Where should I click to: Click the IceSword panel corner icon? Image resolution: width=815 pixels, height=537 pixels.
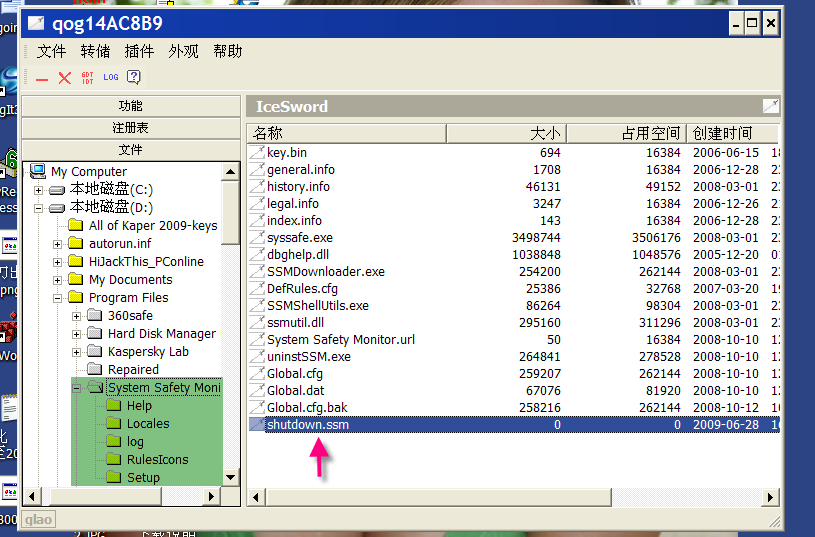coord(770,106)
